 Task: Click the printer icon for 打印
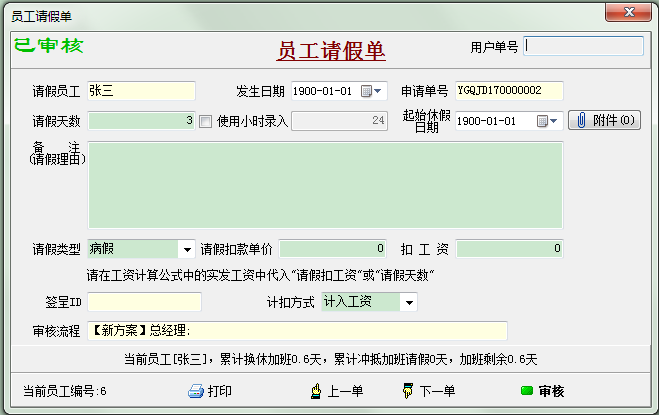[197, 391]
